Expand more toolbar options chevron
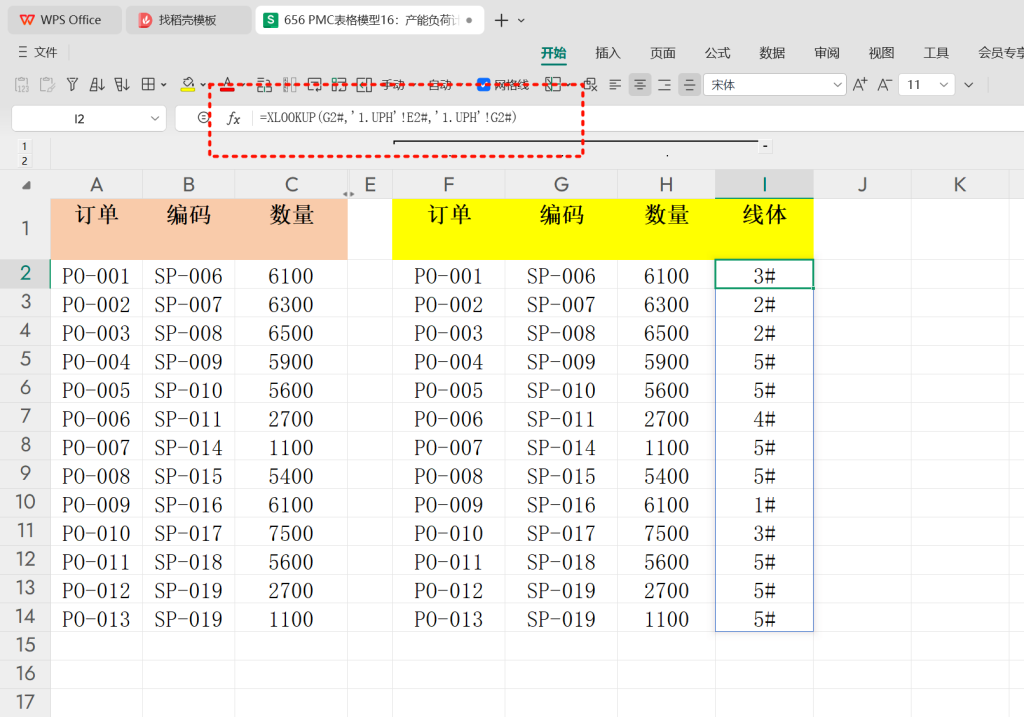Viewport: 1024px width, 717px height. tap(969, 84)
